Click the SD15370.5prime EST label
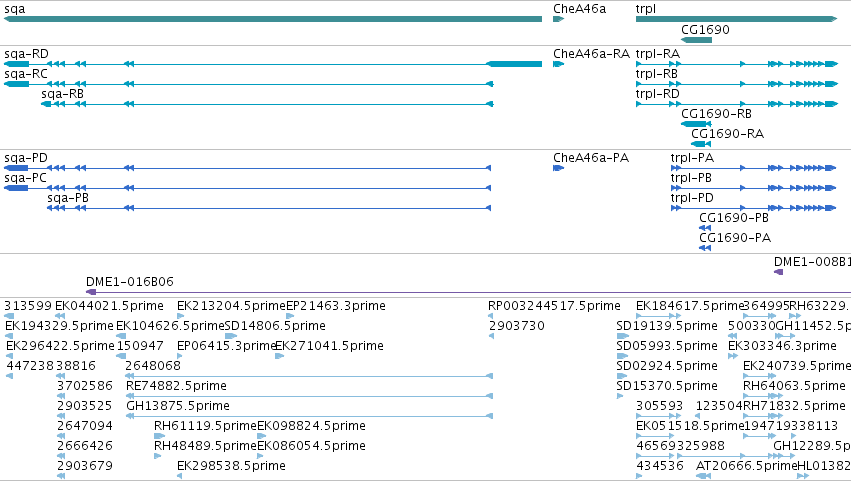This screenshot has height=481, width=851. point(667,386)
